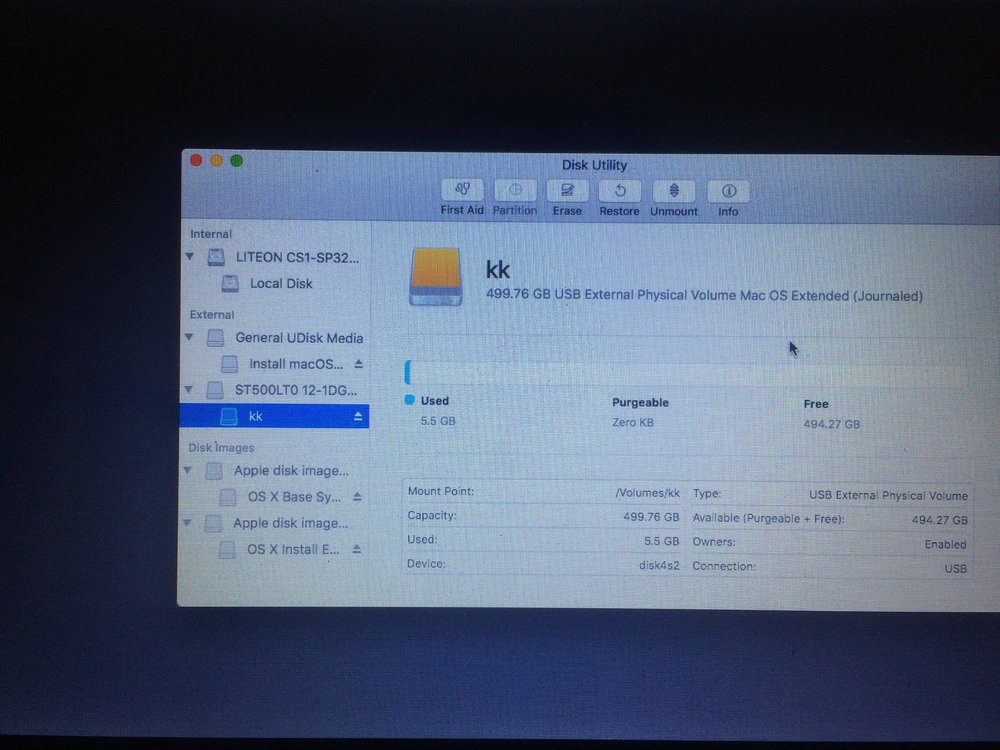Click the Capacity 499.76 GB value
The height and width of the screenshot is (750, 1000).
tap(651, 517)
